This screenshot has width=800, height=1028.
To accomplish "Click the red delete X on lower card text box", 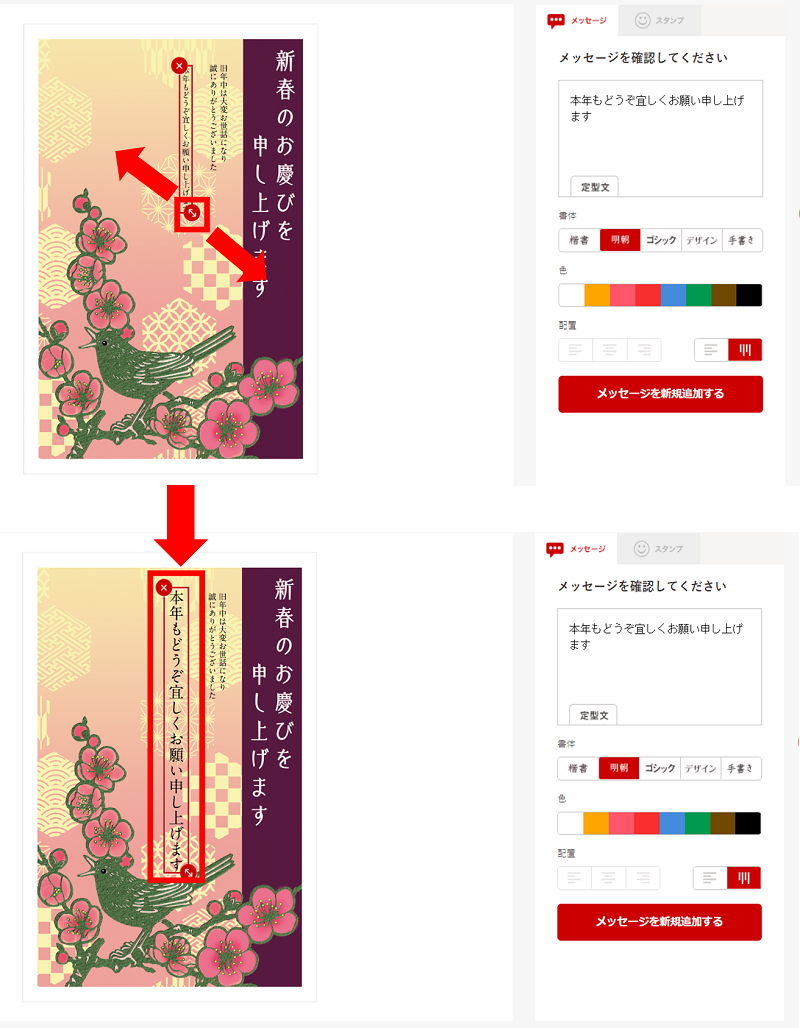I will click(x=164, y=587).
